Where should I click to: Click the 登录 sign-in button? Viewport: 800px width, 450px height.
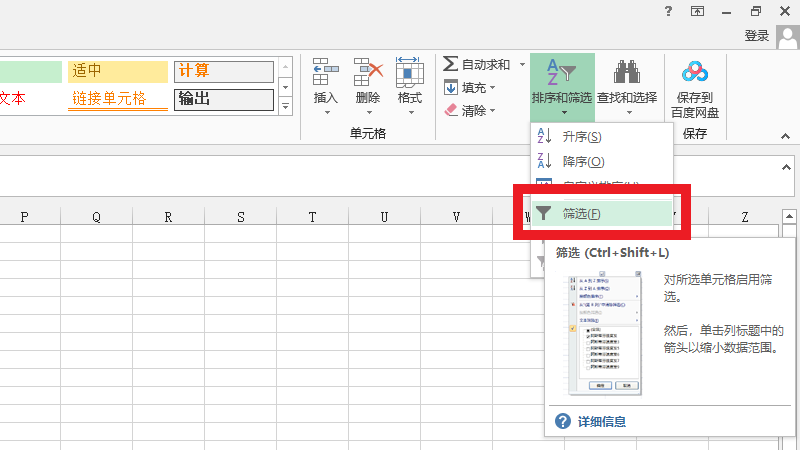point(757,35)
